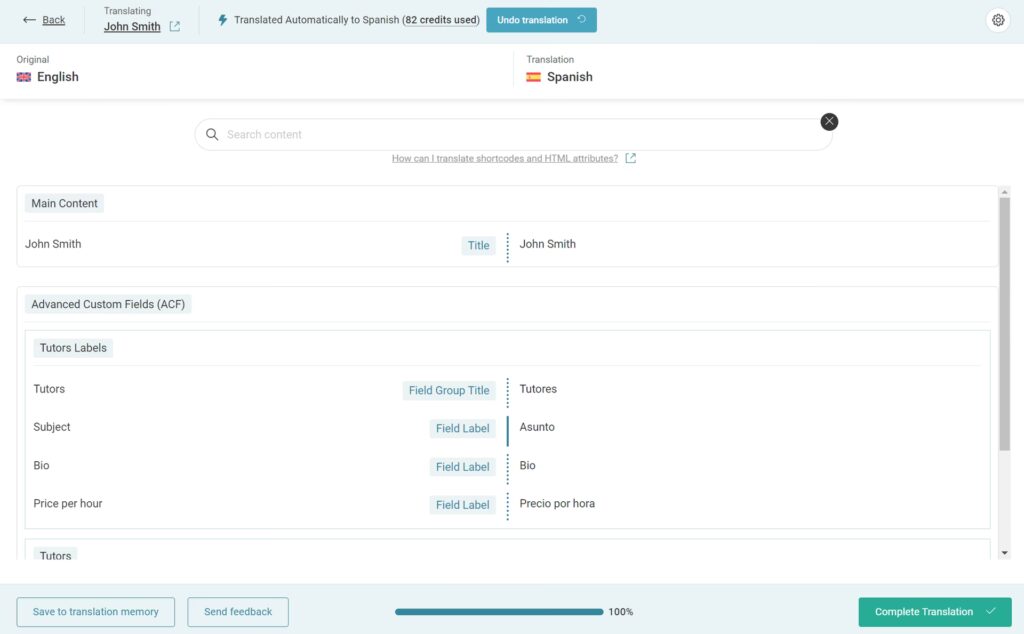The height and width of the screenshot is (634, 1024).
Task: Click Complete Translation button
Action: click(x=935, y=612)
